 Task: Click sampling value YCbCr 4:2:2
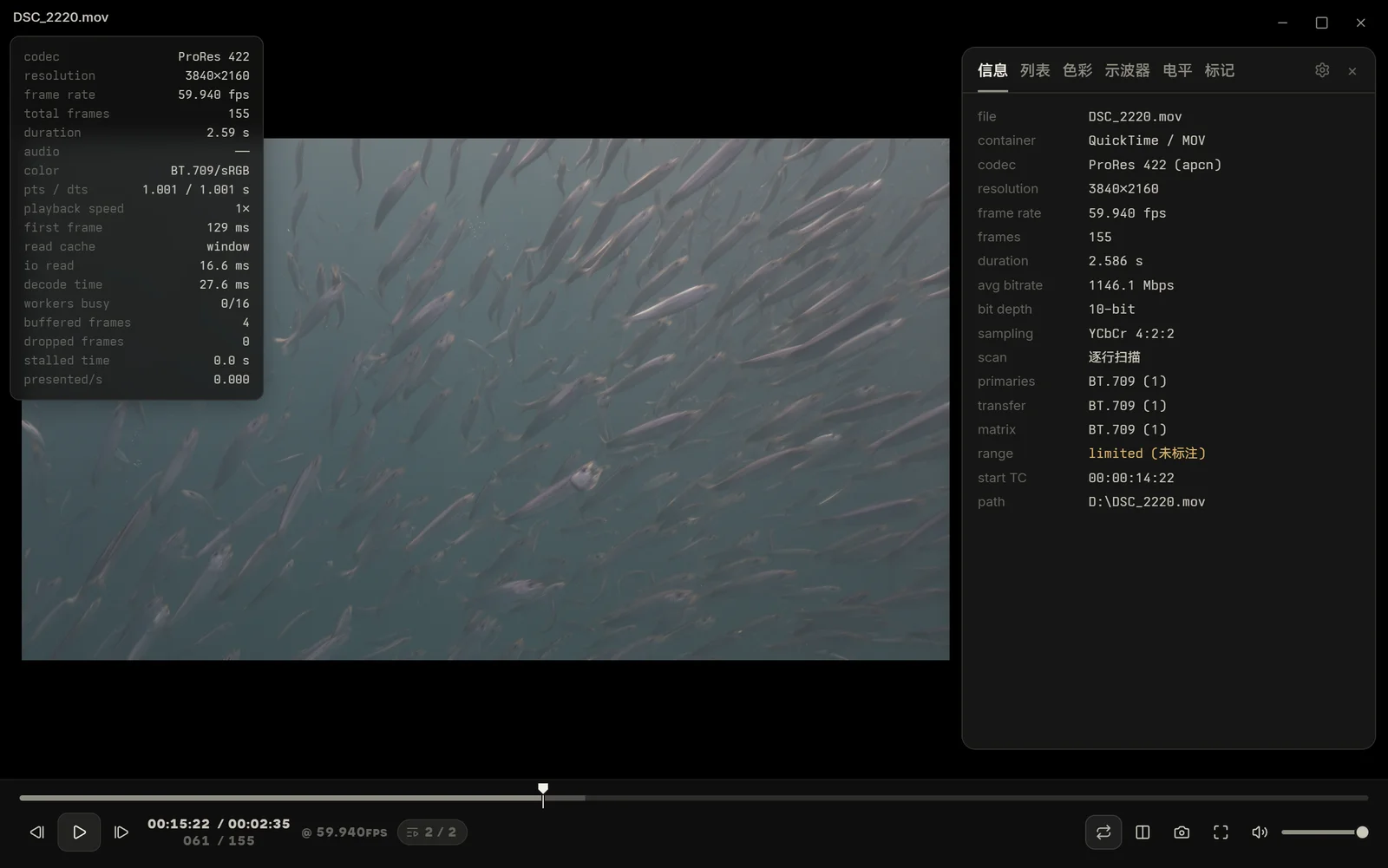(1131, 334)
